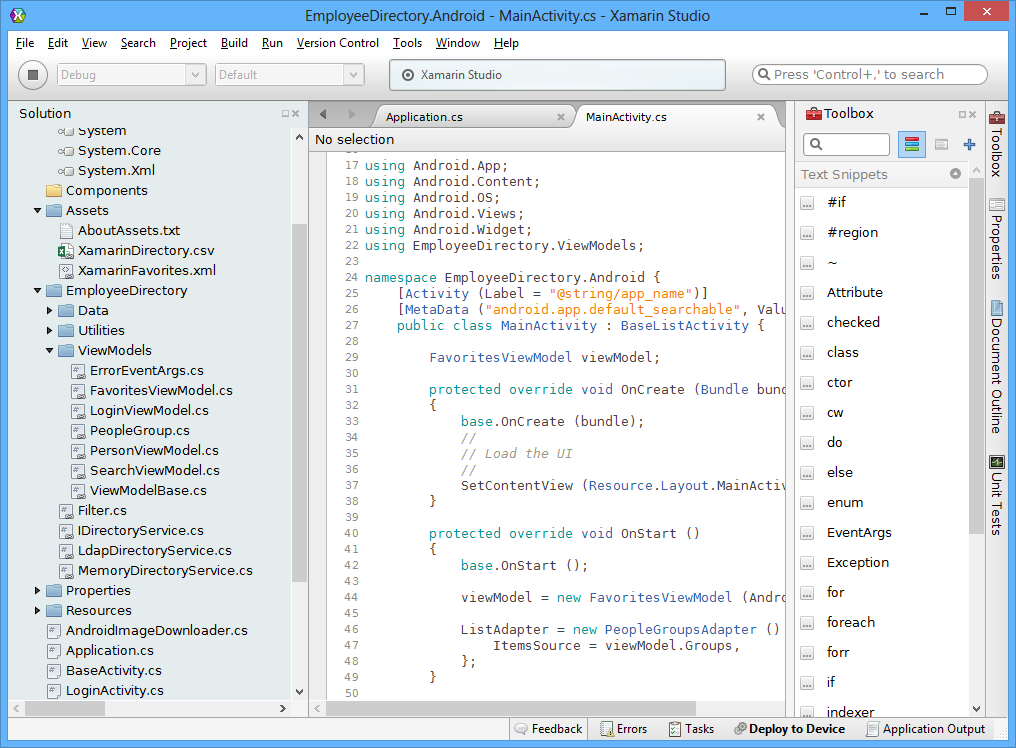The image size is (1016, 748).
Task: Click the navigate forward arrow in editor
Action: click(352, 114)
